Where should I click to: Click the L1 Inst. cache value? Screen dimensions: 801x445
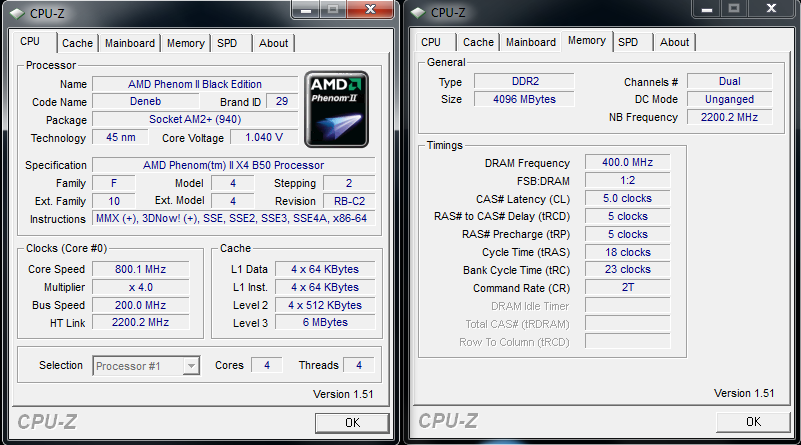[325, 287]
